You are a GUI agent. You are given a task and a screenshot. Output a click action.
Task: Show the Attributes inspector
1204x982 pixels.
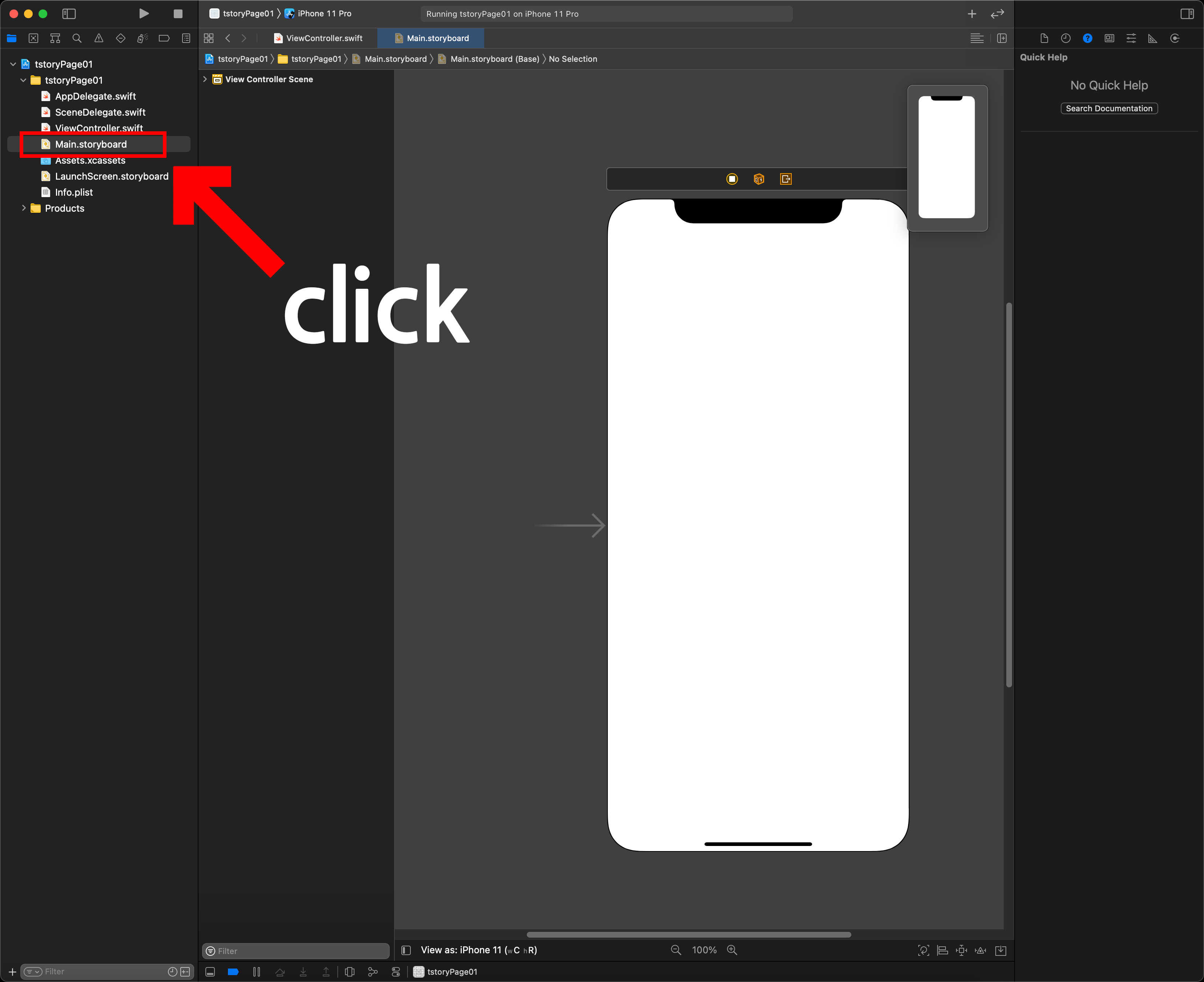[1131, 39]
